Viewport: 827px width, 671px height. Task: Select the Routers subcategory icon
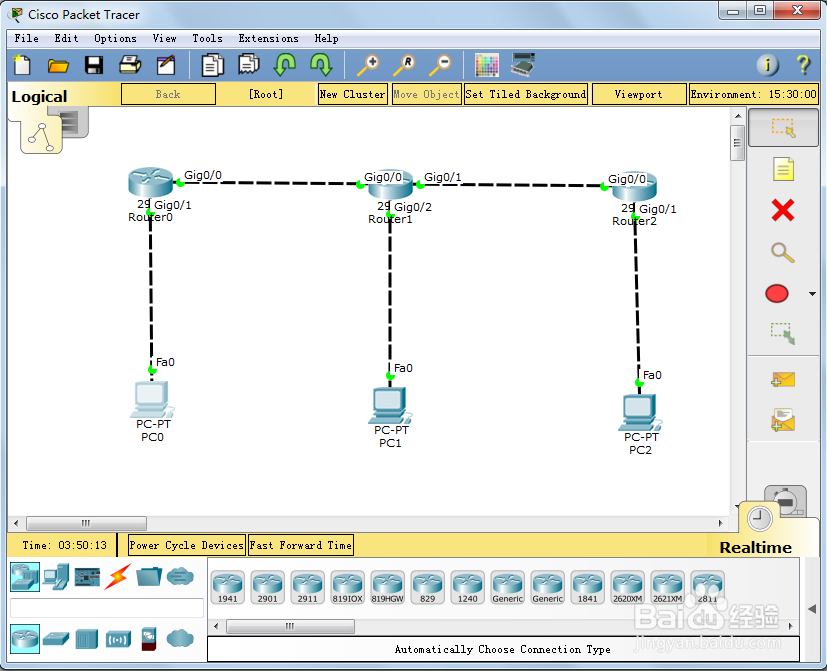pos(25,639)
